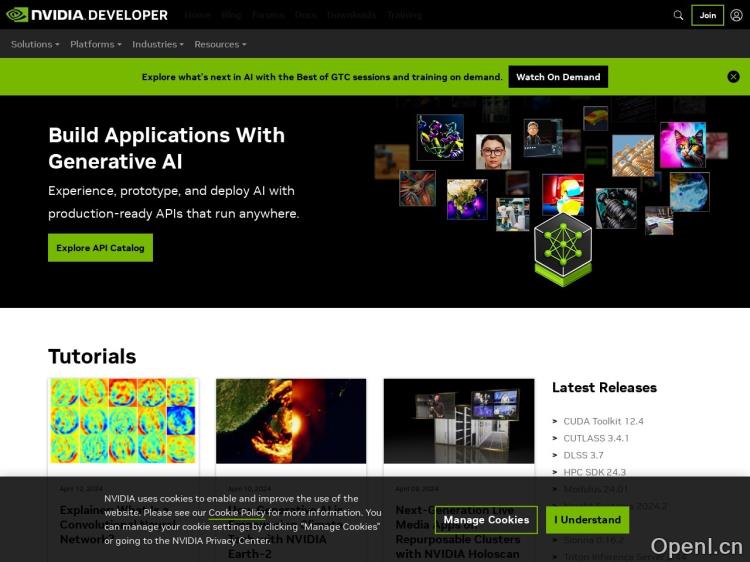Click the avatar face with glasses tile

coord(493,152)
